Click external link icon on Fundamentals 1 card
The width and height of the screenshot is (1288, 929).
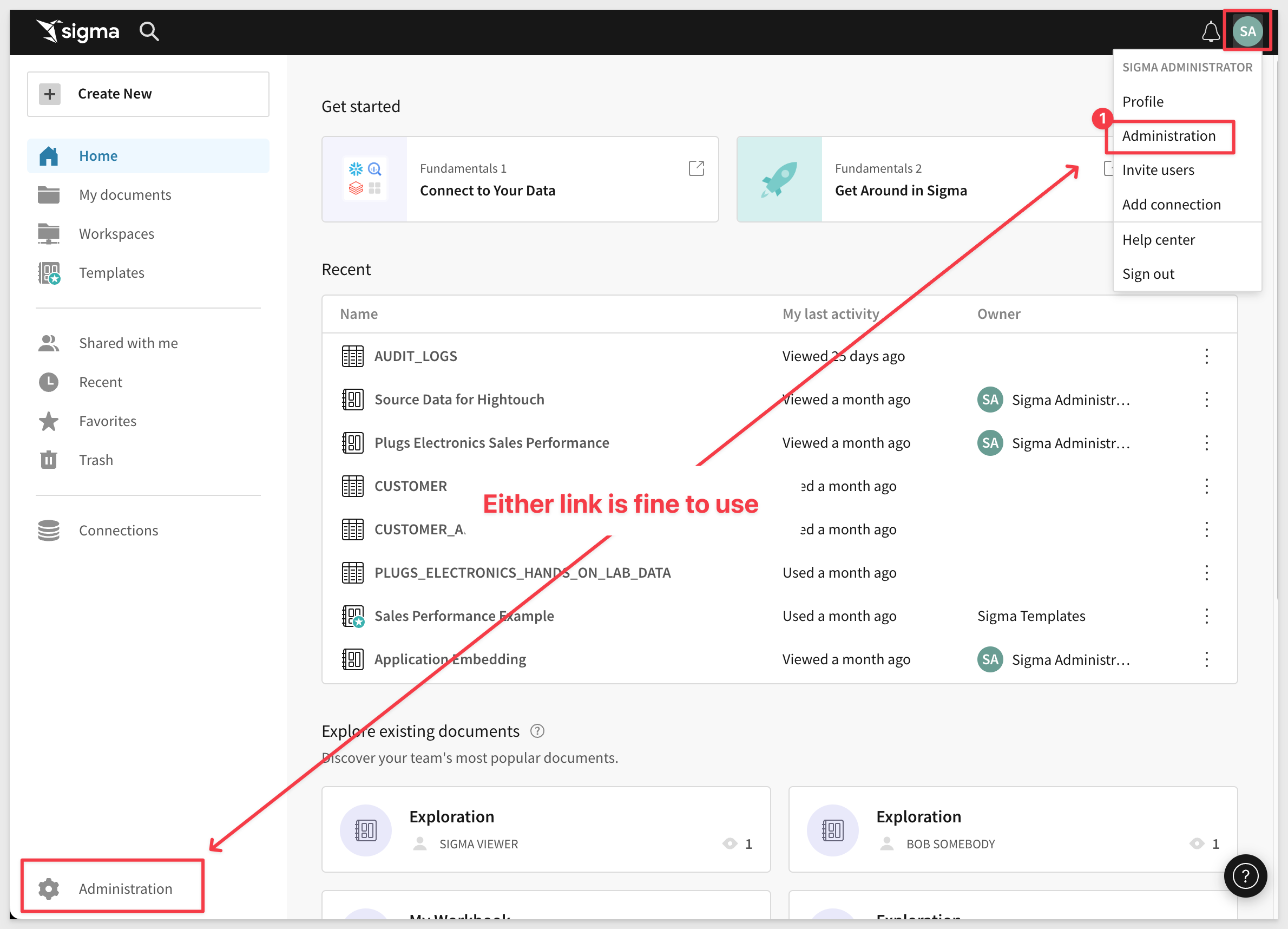pyautogui.click(x=696, y=168)
